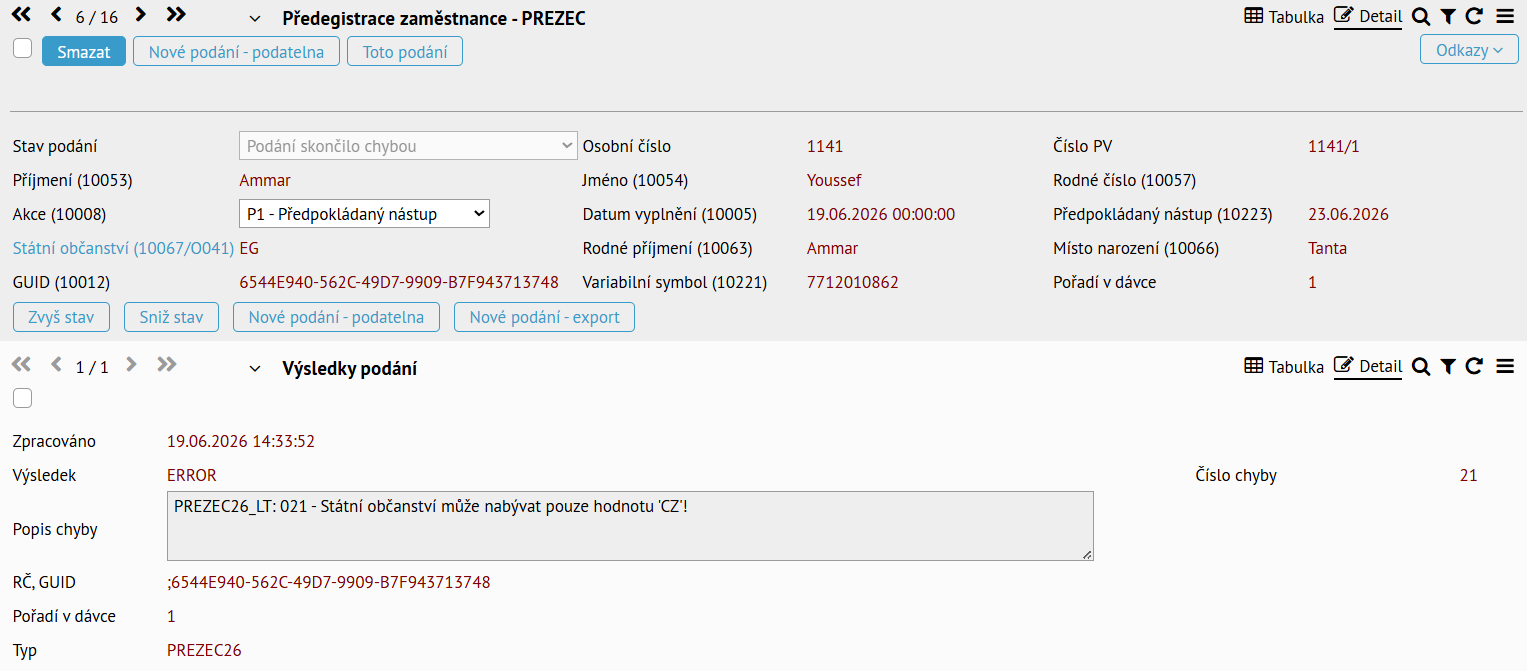Open the Akce dropdown P1 - Předpokládaný nástup
The width and height of the screenshot is (1527, 671).
[x=365, y=213]
